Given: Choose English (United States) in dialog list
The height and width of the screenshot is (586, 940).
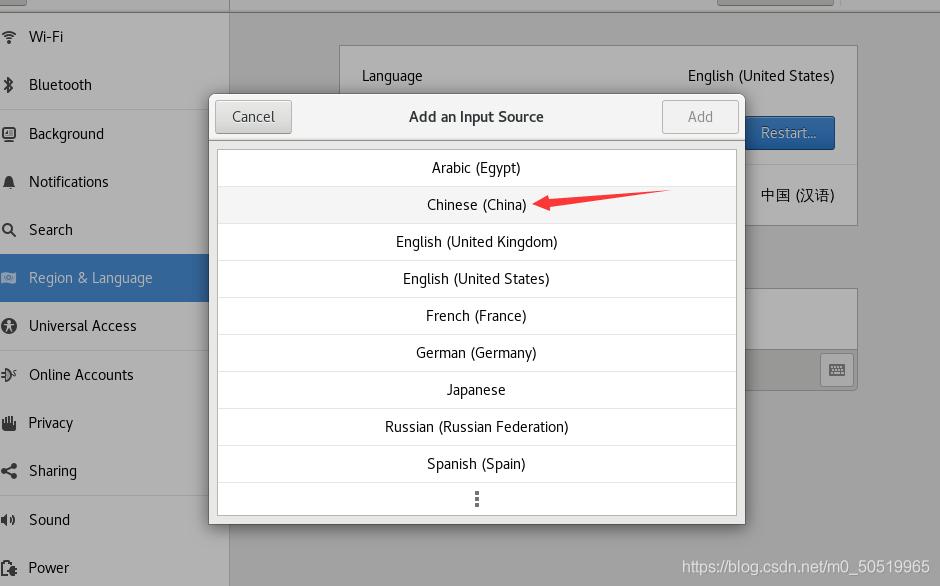Looking at the screenshot, I should [477, 280].
